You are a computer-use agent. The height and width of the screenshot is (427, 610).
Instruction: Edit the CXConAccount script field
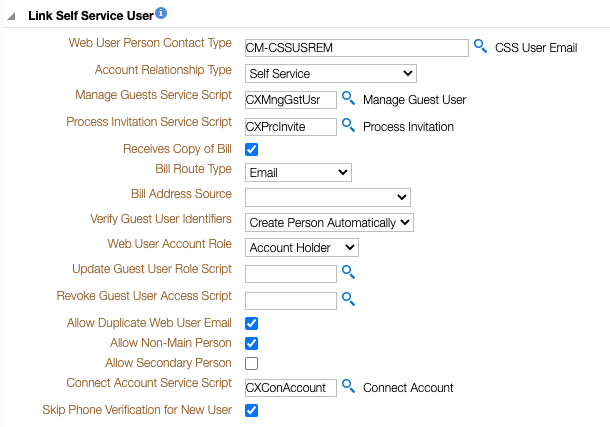291,388
